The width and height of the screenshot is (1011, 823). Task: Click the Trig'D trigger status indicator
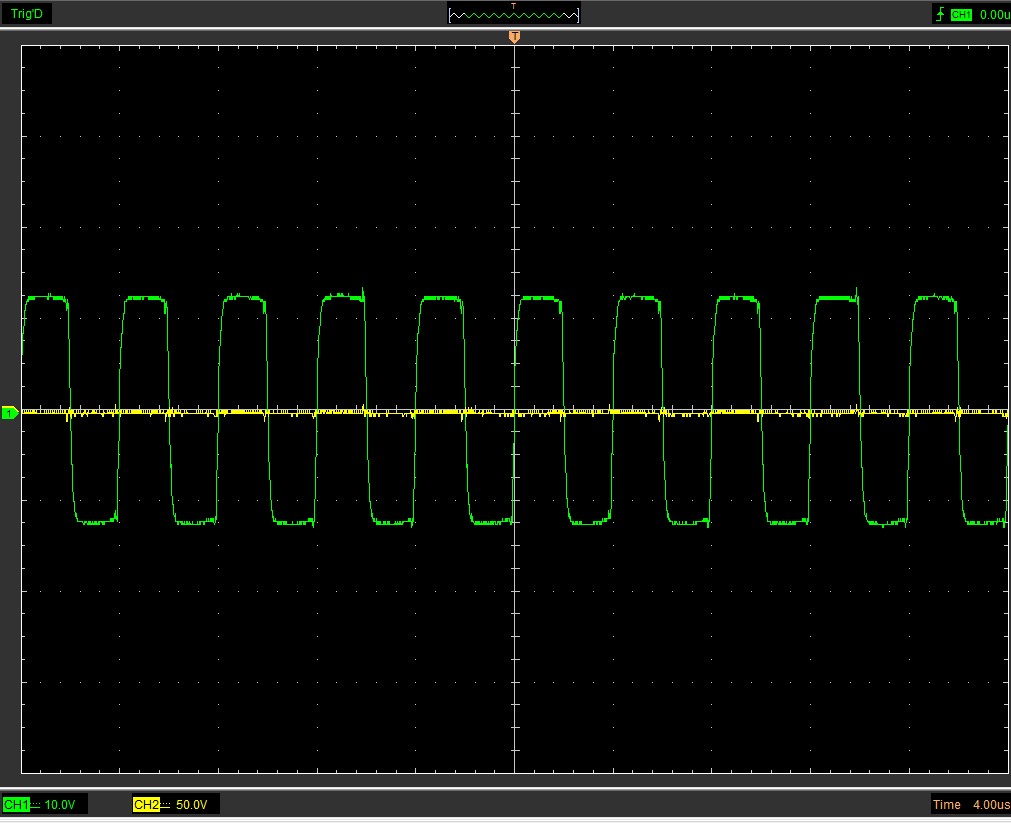[27, 14]
